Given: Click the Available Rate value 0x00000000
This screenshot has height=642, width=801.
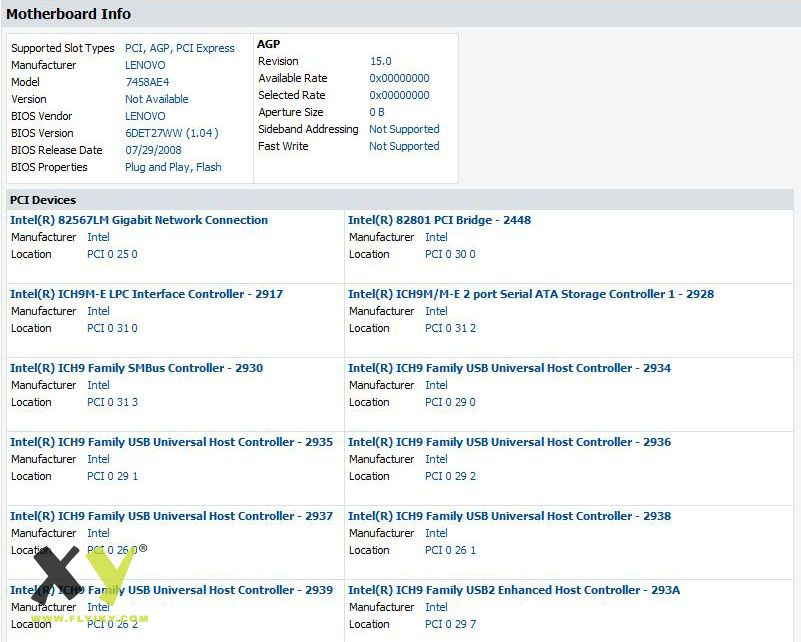Looking at the screenshot, I should (x=399, y=78).
